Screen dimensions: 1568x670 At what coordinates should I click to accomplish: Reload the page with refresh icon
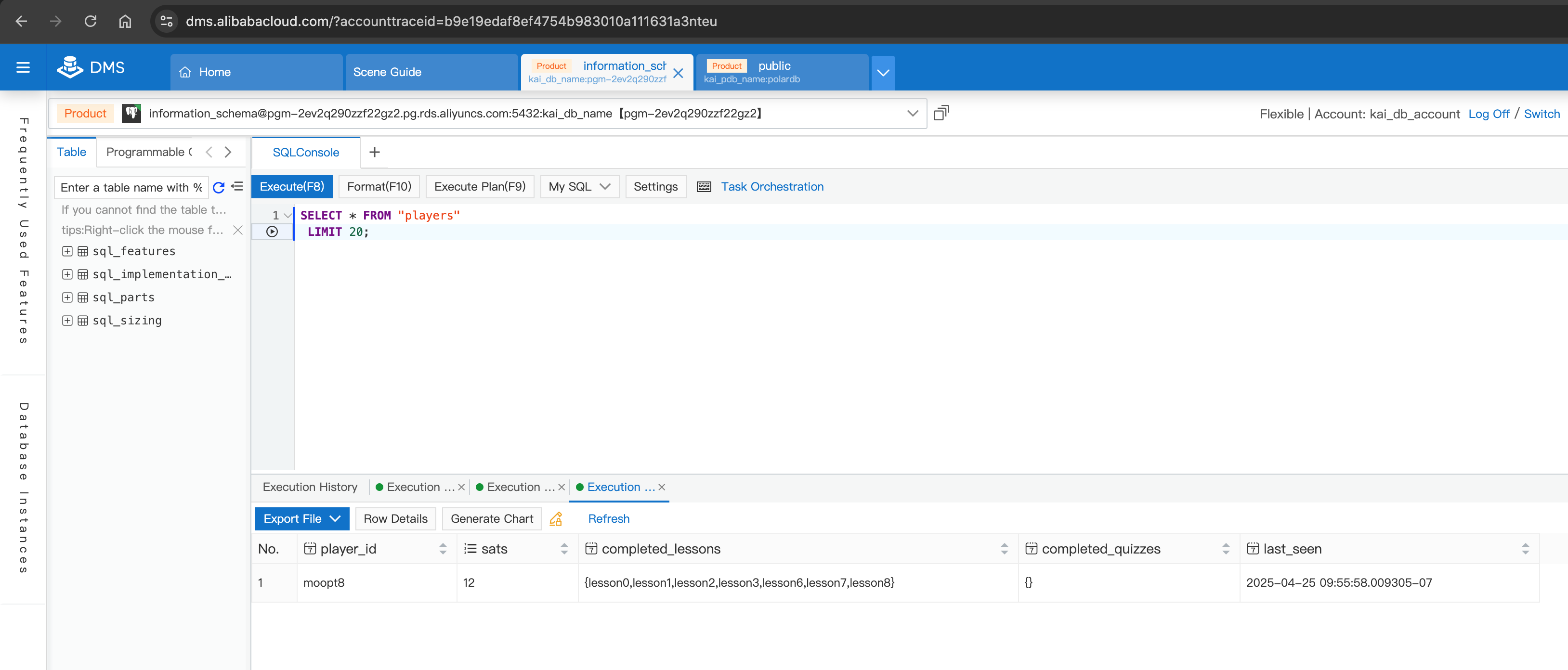tap(91, 21)
